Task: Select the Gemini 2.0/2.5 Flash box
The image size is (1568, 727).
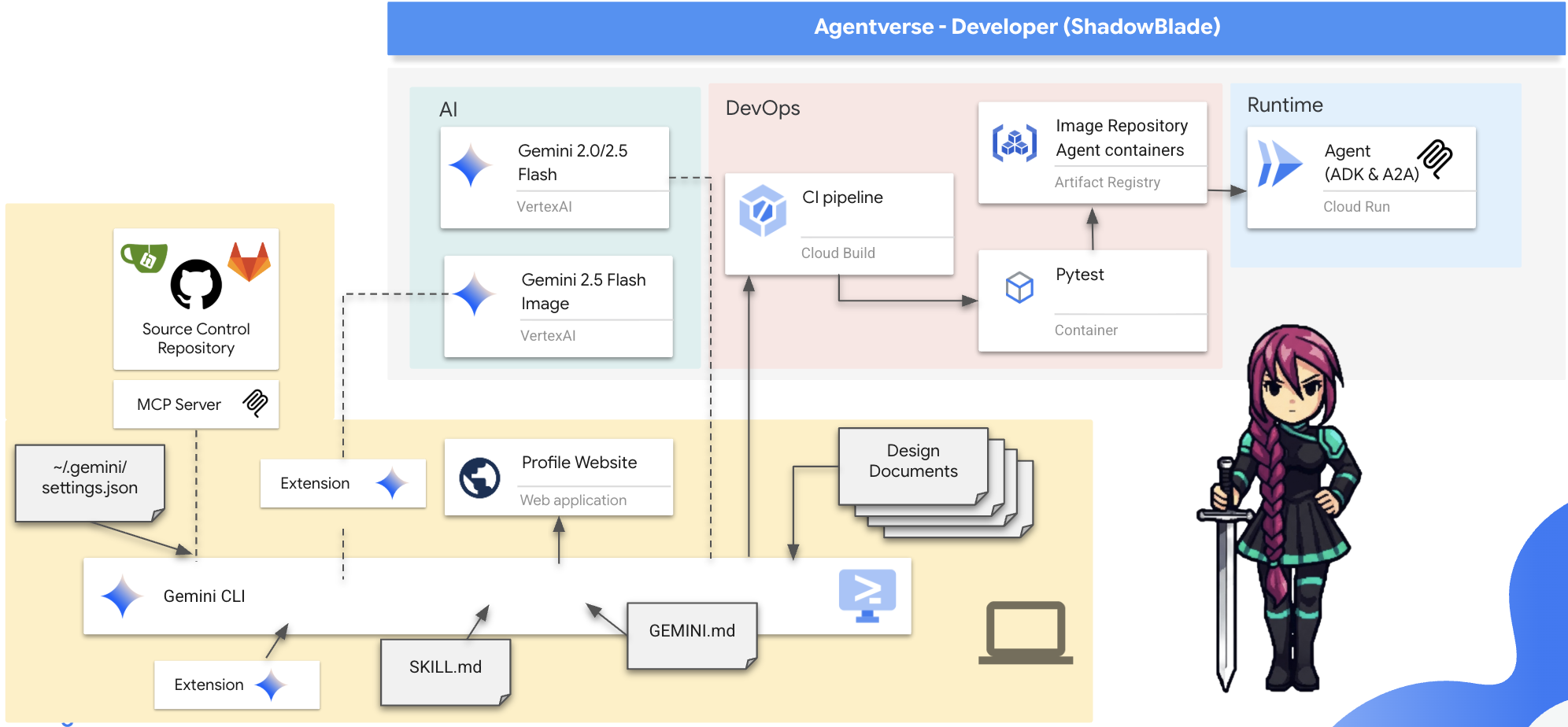Action: click(x=554, y=178)
